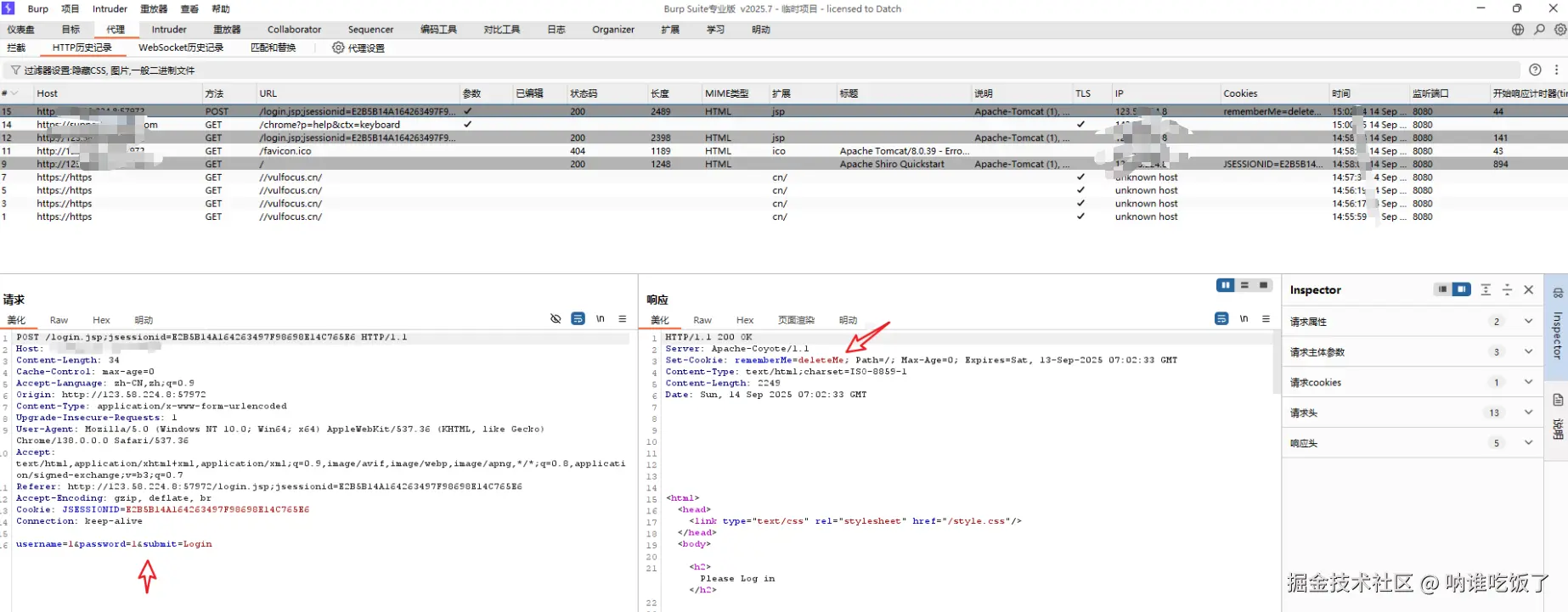Switch to the 目标 tab
Image resolution: width=1568 pixels, height=612 pixels.
point(71,29)
